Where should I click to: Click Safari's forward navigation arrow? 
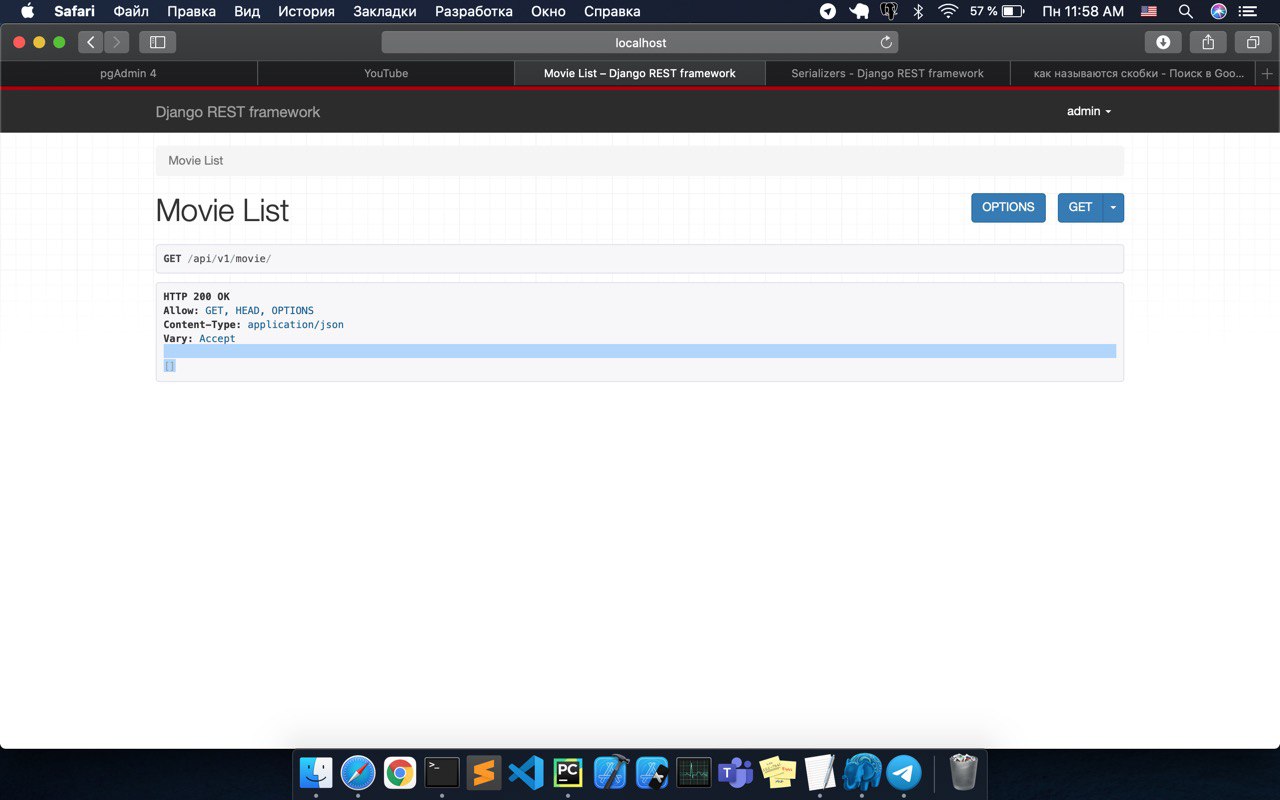116,42
